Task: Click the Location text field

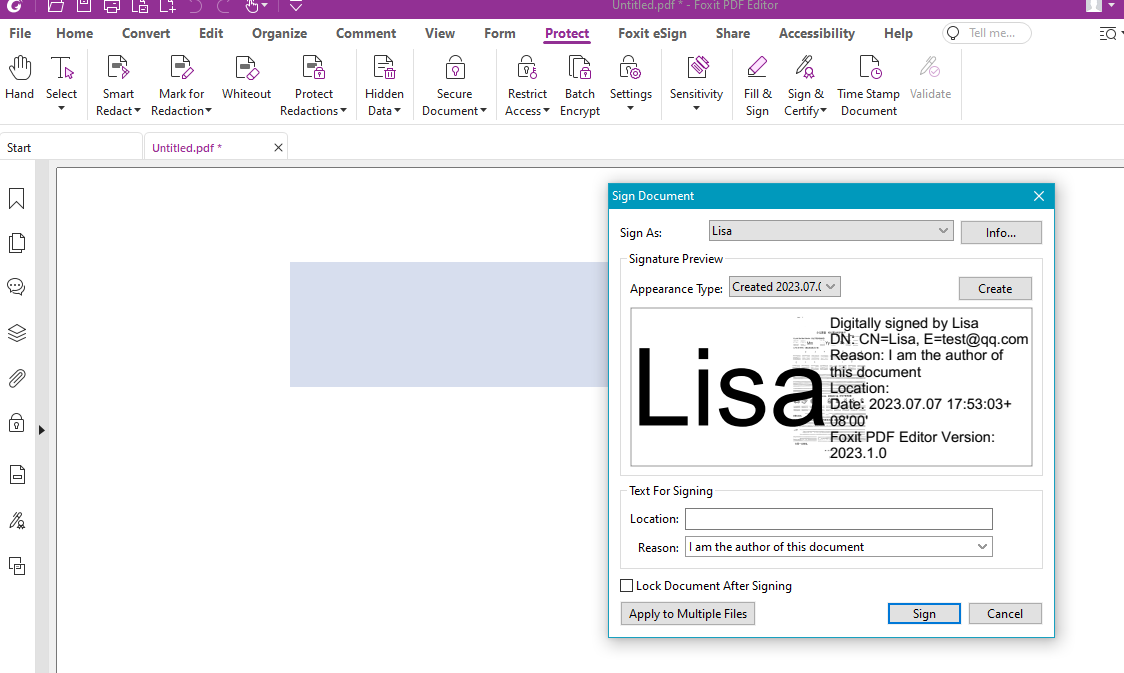Action: [x=839, y=519]
